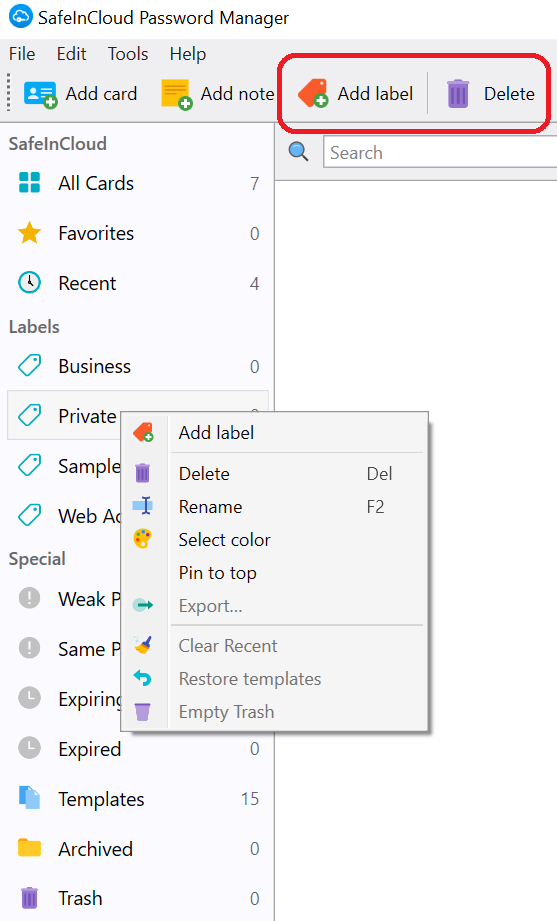Open the Help menu
Viewport: 557px width, 921px height.
click(x=188, y=54)
